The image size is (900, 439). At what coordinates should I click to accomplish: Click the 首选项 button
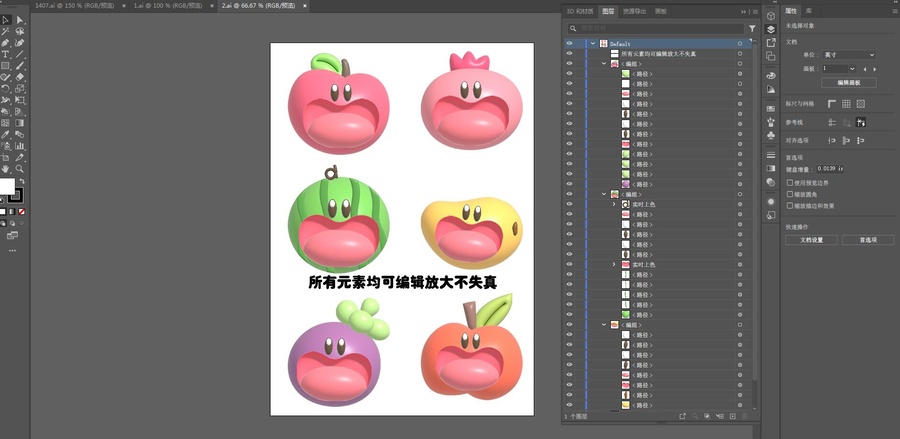[x=868, y=240]
